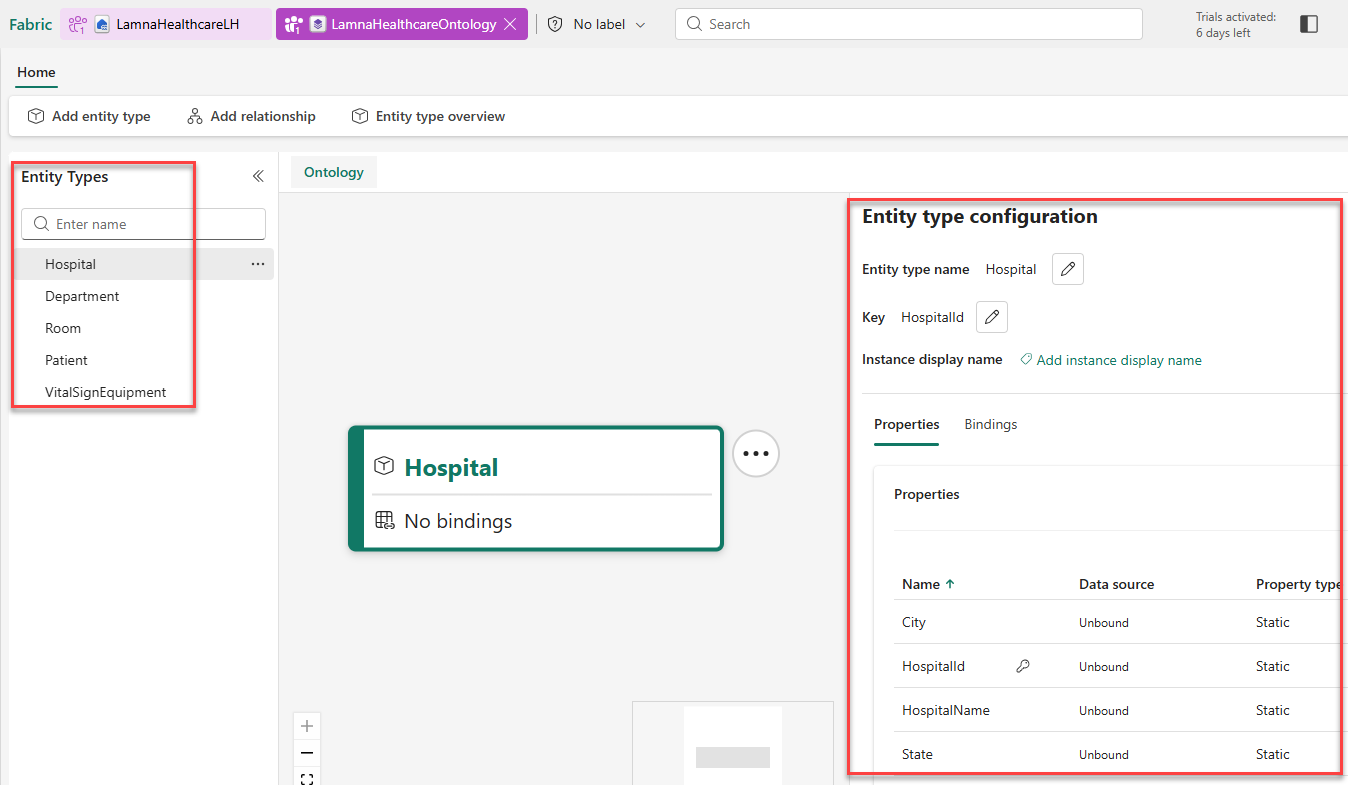Click the No bindings icon on the Hospital node
This screenshot has width=1348, height=785.
(385, 520)
